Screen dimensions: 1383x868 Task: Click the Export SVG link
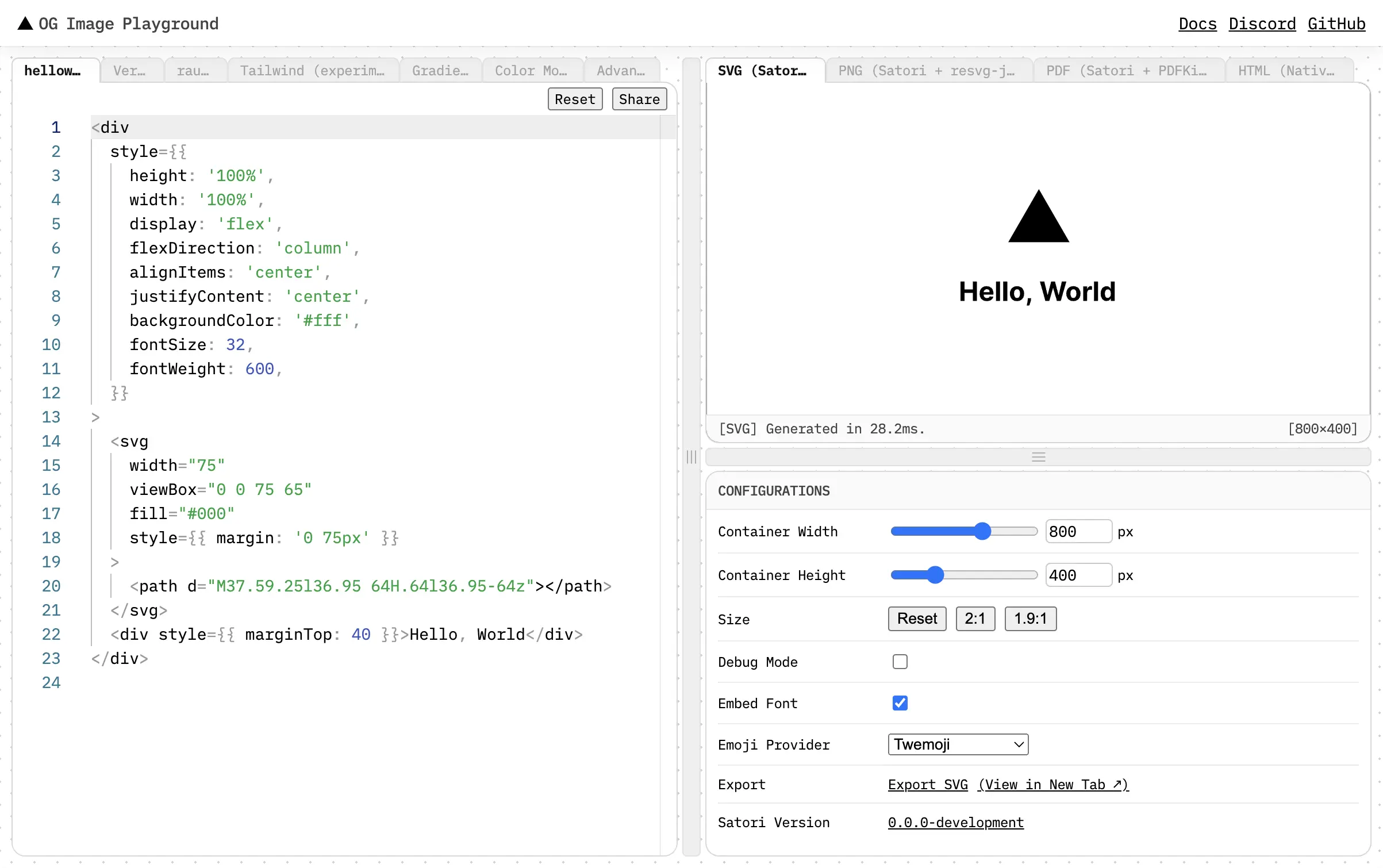coord(928,784)
